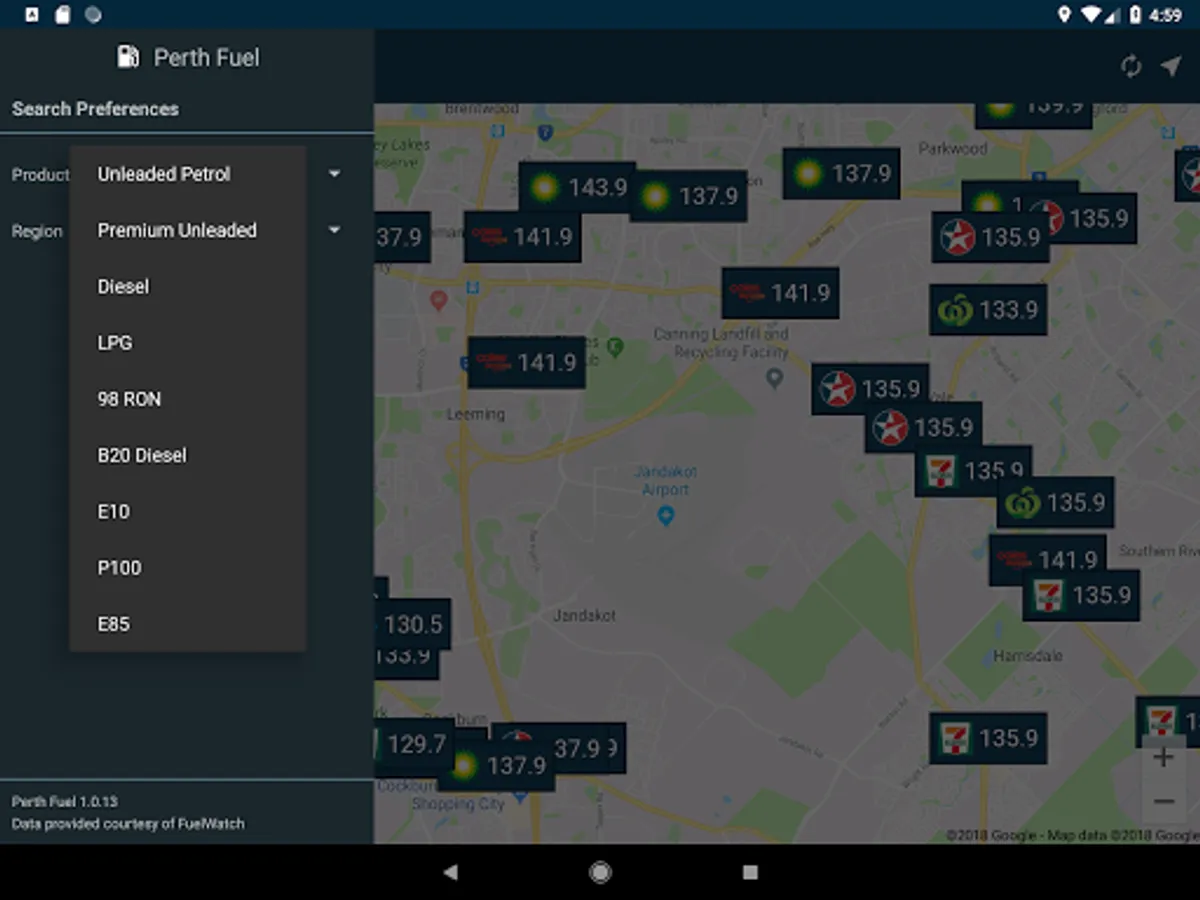Image resolution: width=1200 pixels, height=900 pixels.
Task: Select LPG fuel option
Action: pyautogui.click(x=188, y=343)
